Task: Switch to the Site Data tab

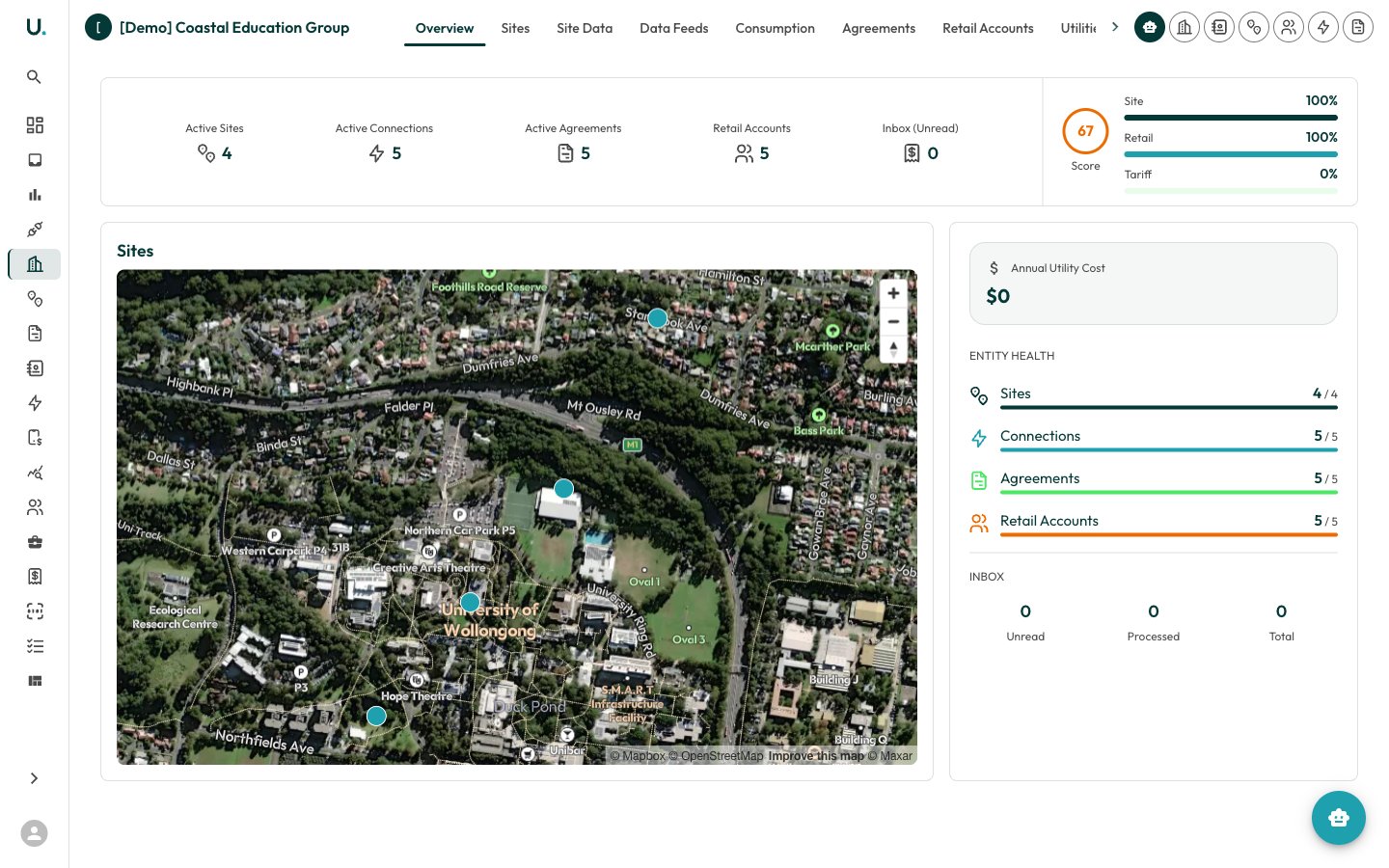Action: tap(585, 28)
